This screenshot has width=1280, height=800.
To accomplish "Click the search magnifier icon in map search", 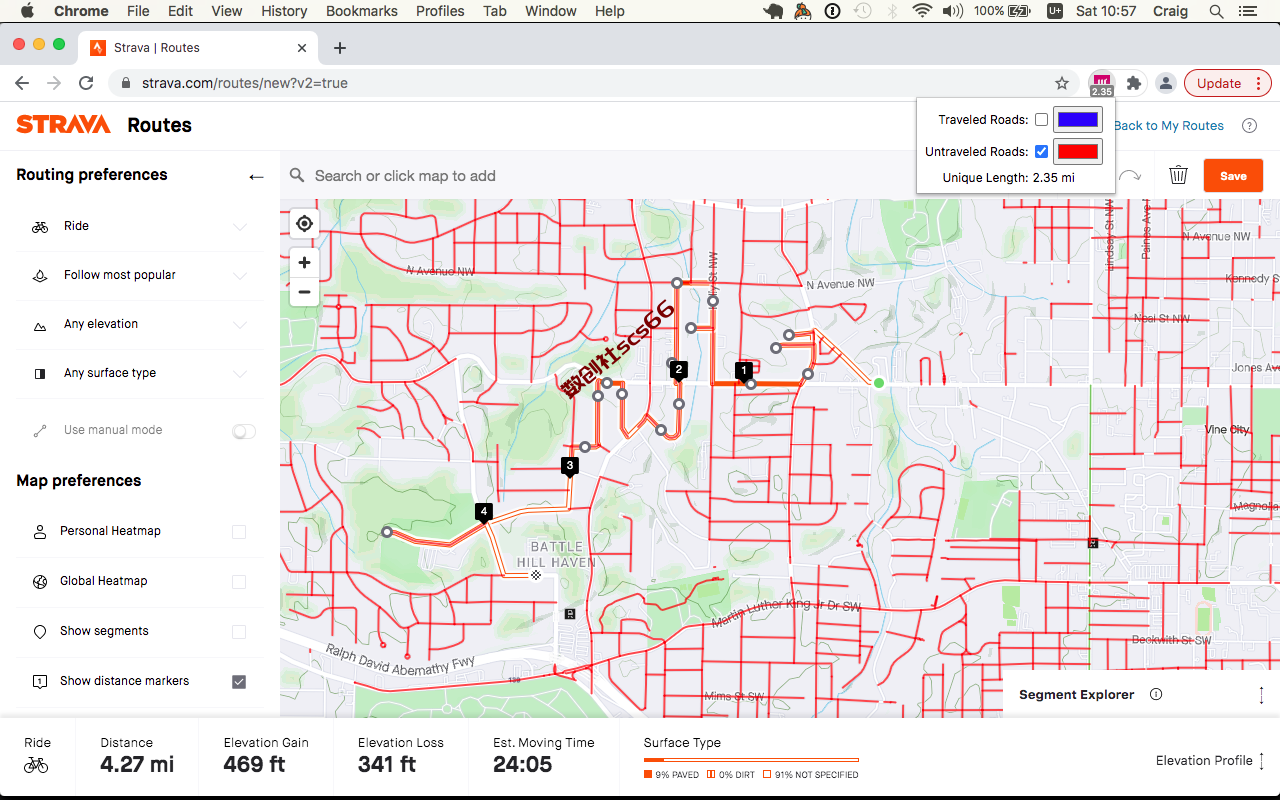I will click(297, 176).
